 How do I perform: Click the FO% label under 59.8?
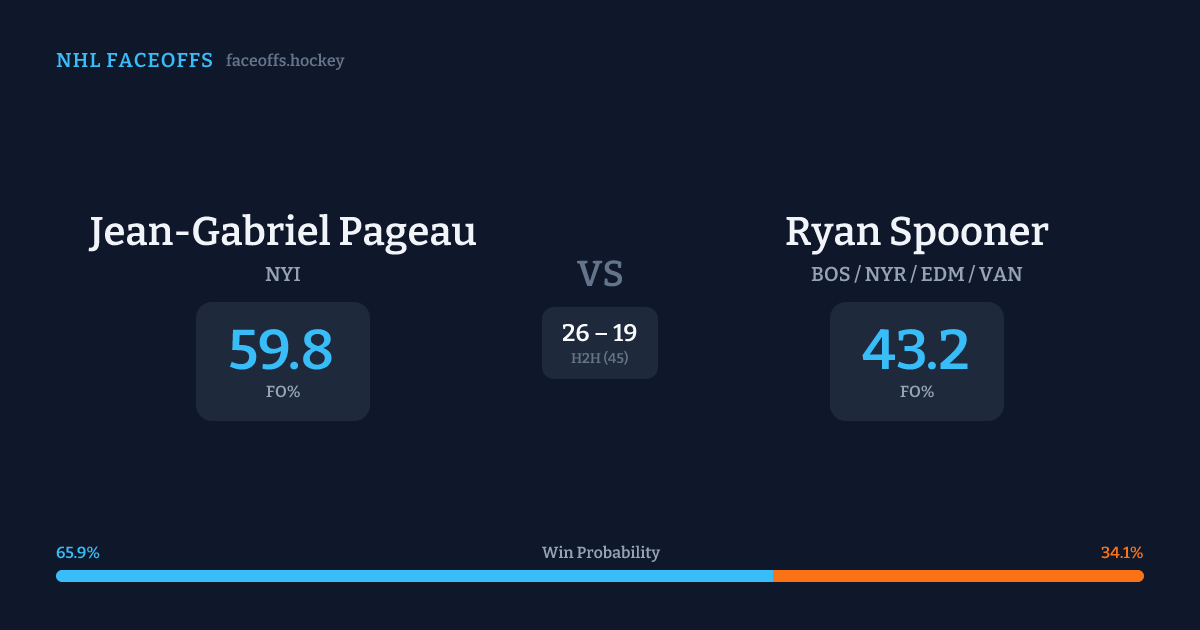click(283, 392)
